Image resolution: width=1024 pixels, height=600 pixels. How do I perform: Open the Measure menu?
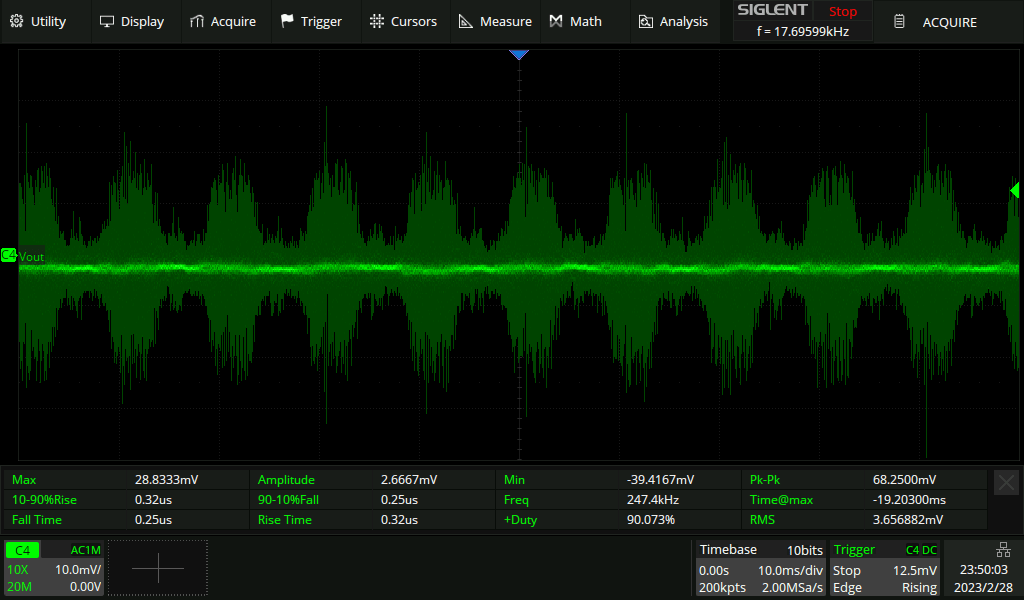(495, 22)
